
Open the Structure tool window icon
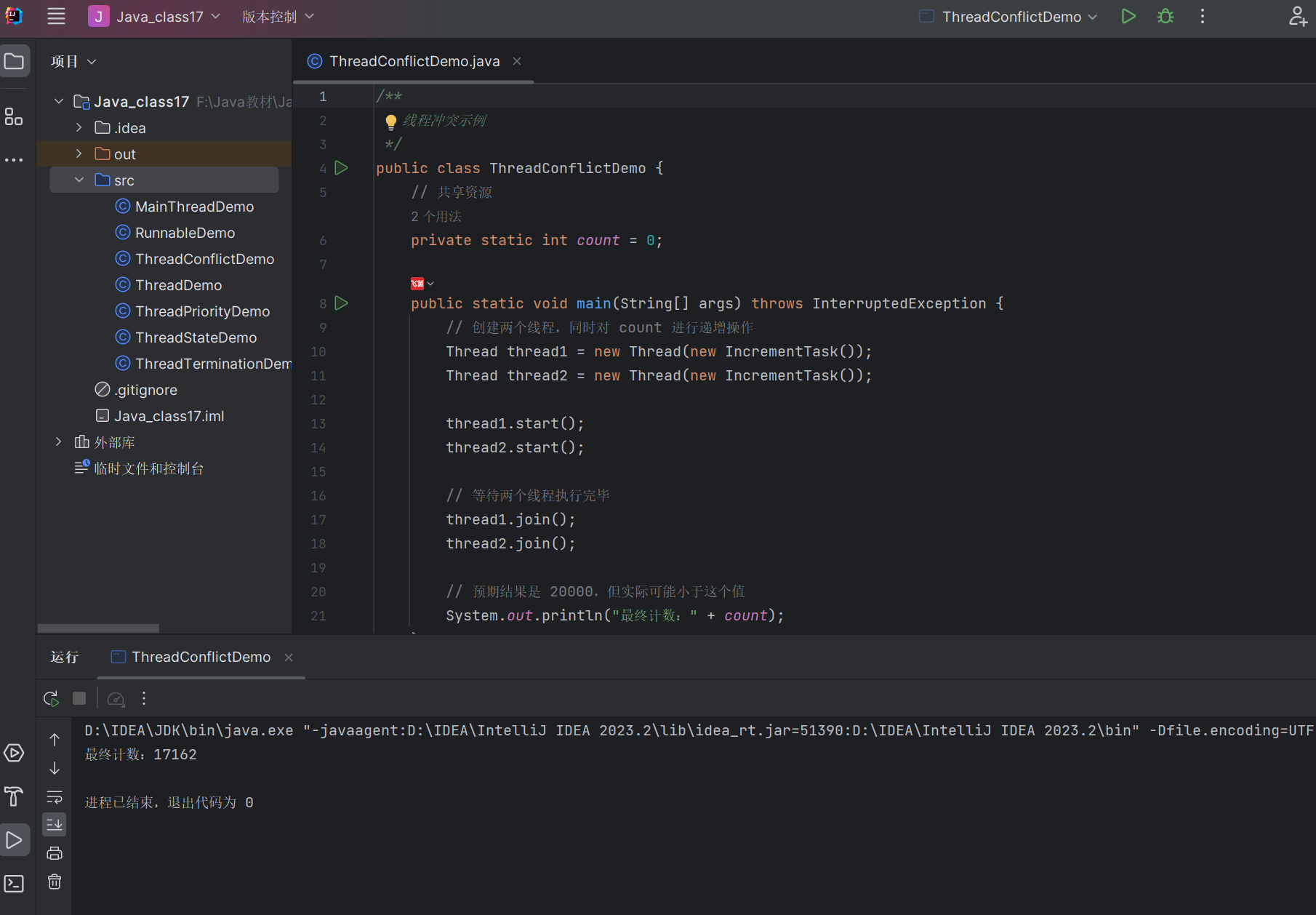point(14,117)
